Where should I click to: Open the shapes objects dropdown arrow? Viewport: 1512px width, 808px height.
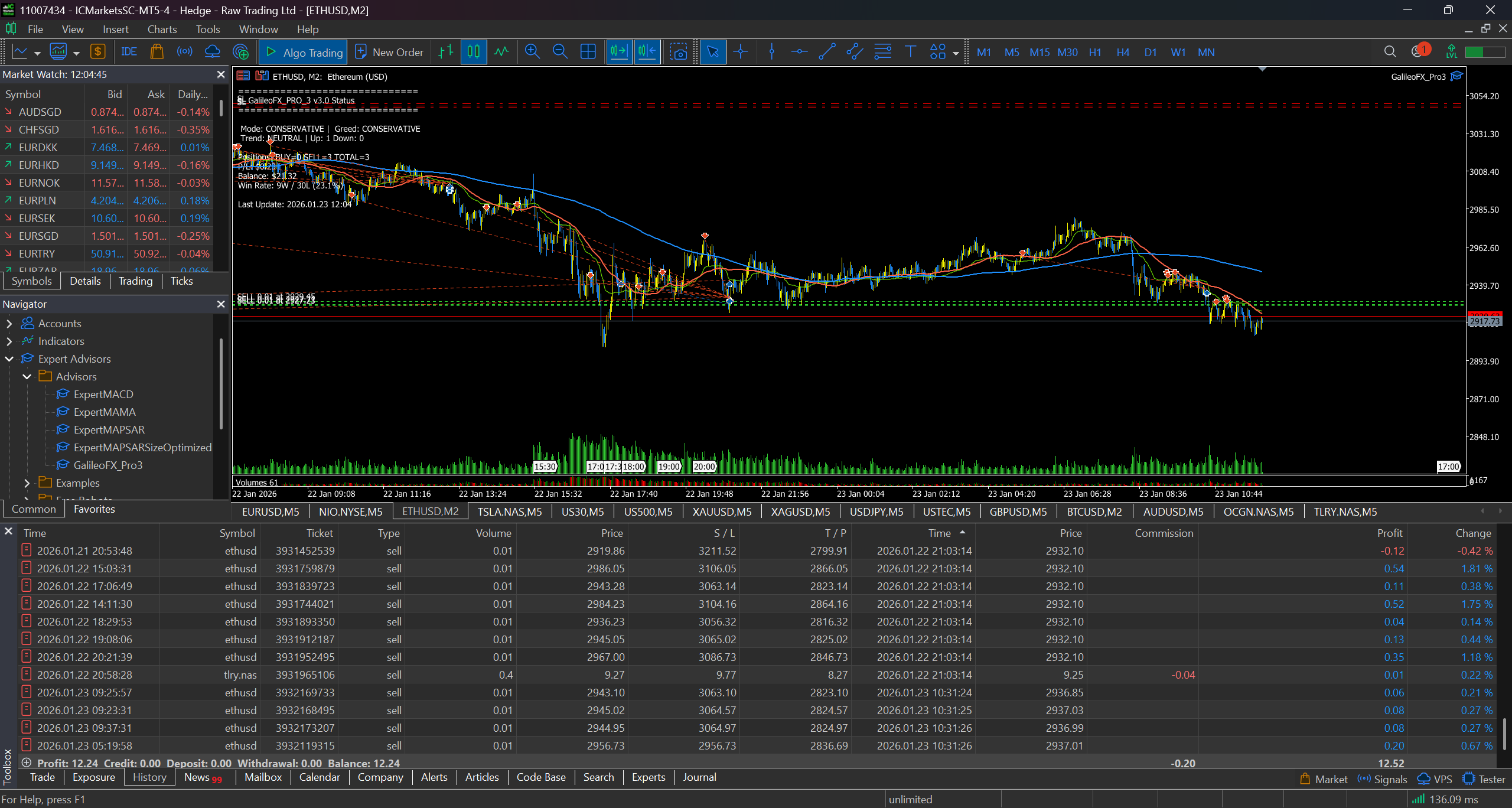coord(956,53)
